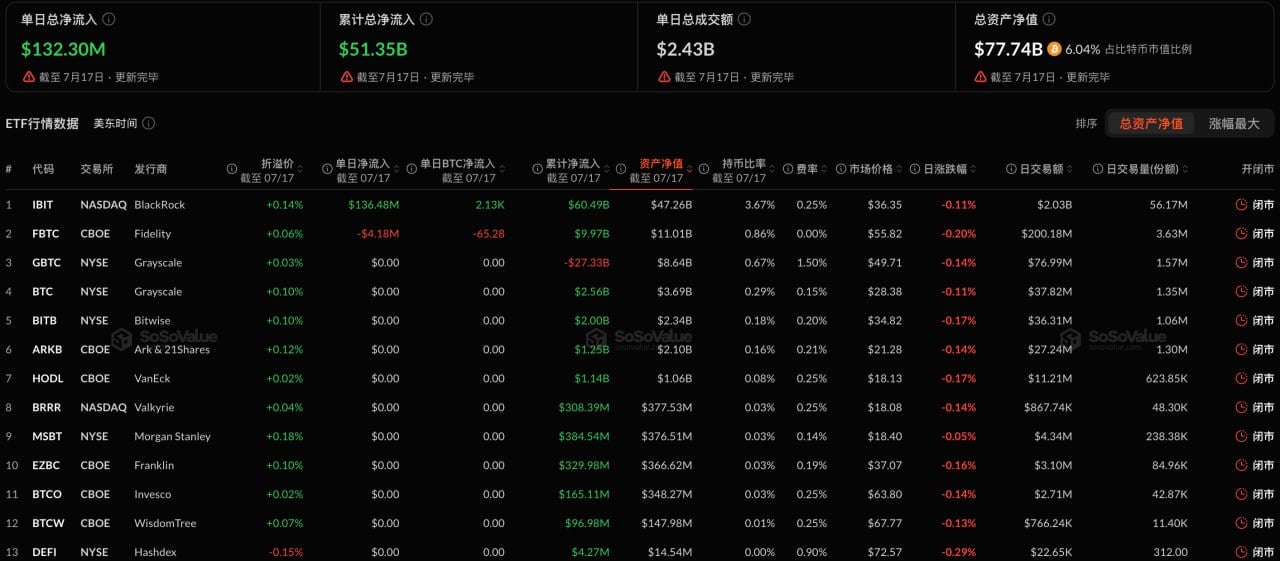Click the clock icon in IBIT row
Image resolution: width=1280 pixels, height=561 pixels.
coord(1241,204)
